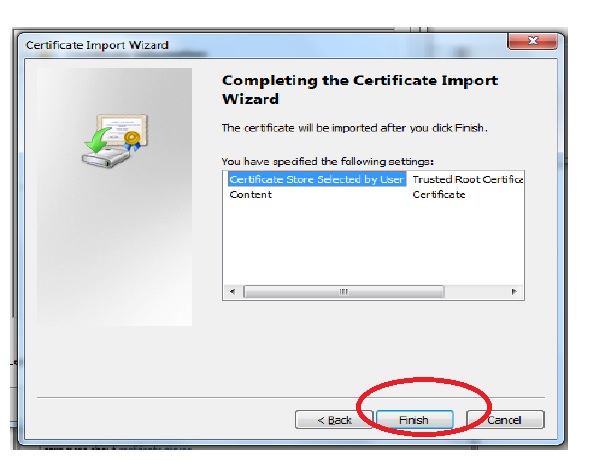Select the Certificate Store Selected by User row
The height and width of the screenshot is (466, 600).
[317, 179]
